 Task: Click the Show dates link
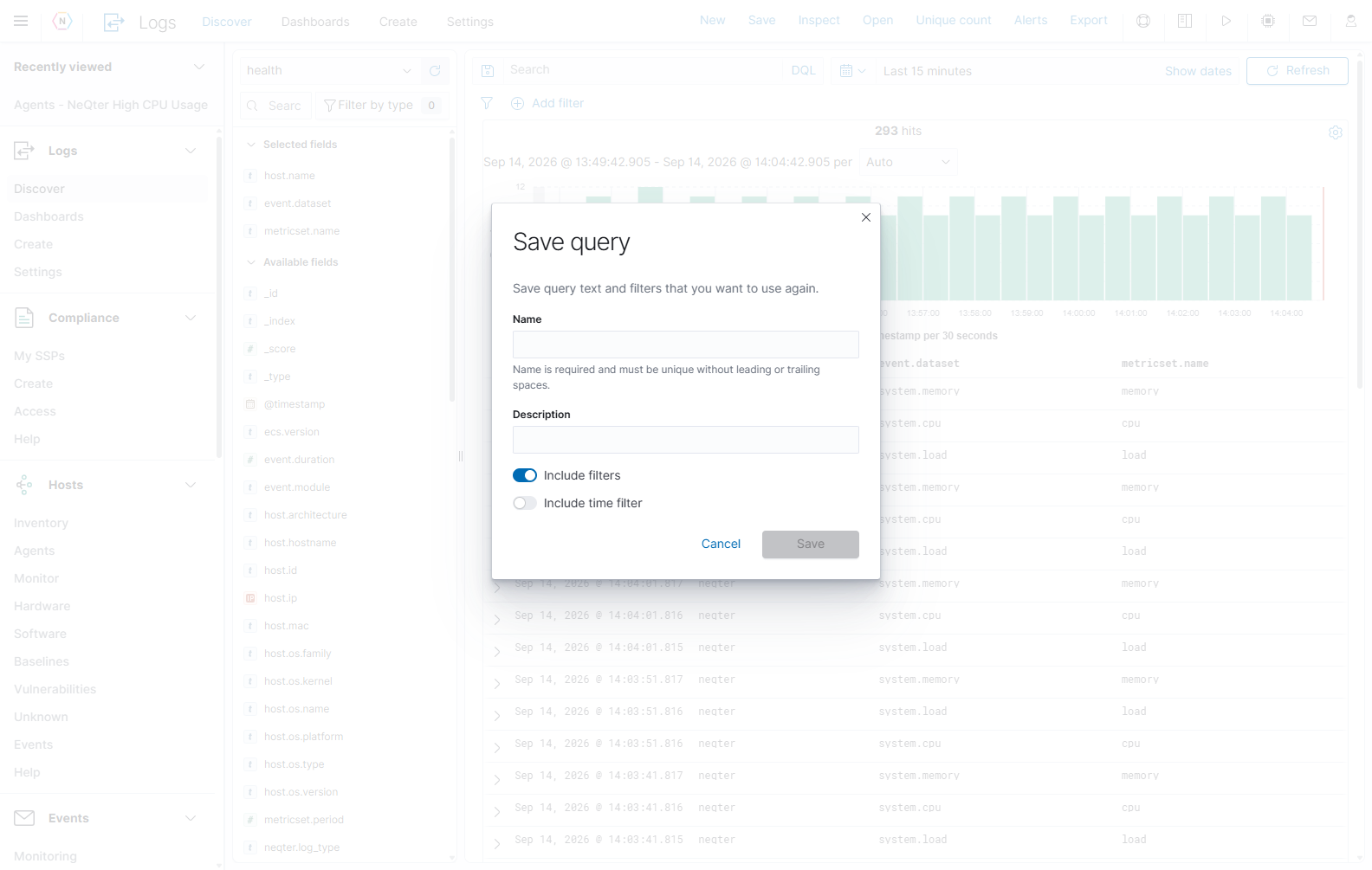click(1198, 71)
